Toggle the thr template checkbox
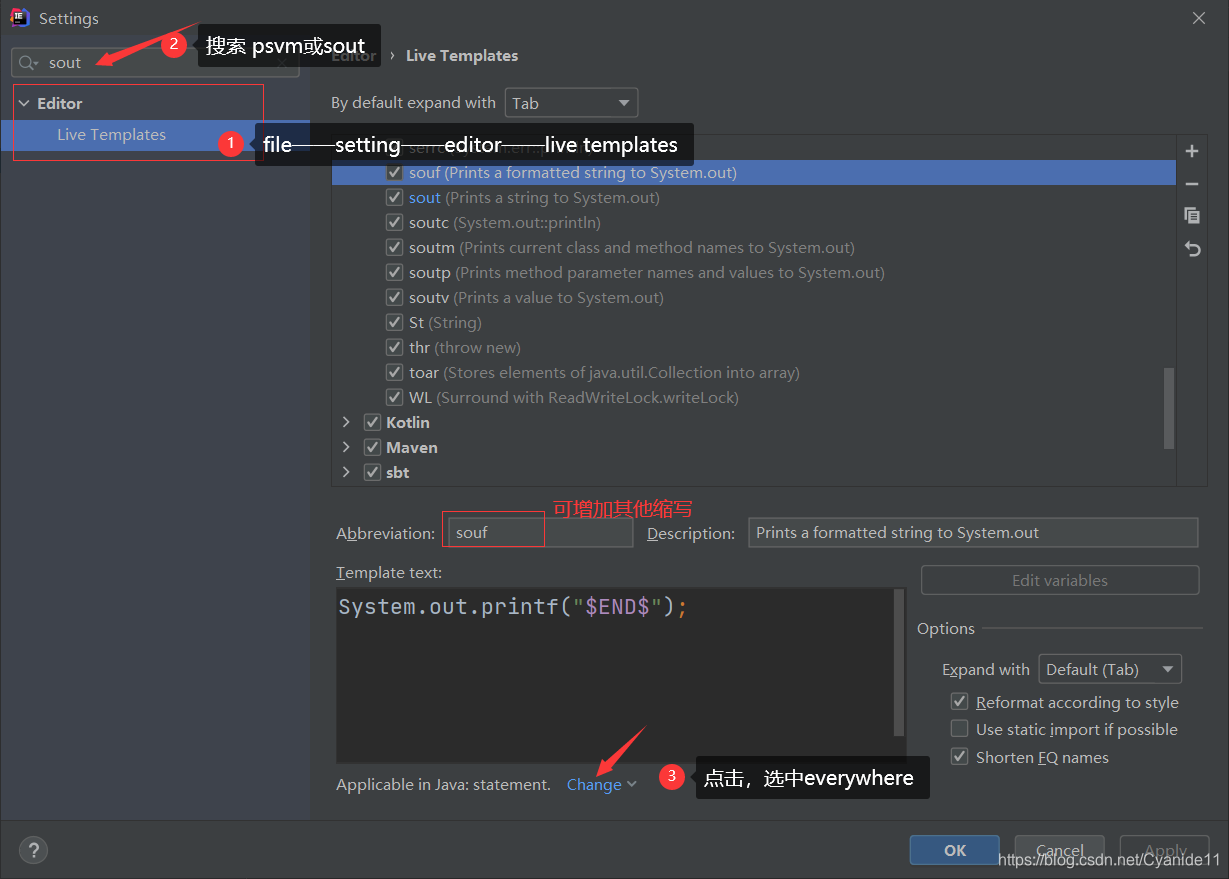The image size is (1229, 879). (394, 347)
